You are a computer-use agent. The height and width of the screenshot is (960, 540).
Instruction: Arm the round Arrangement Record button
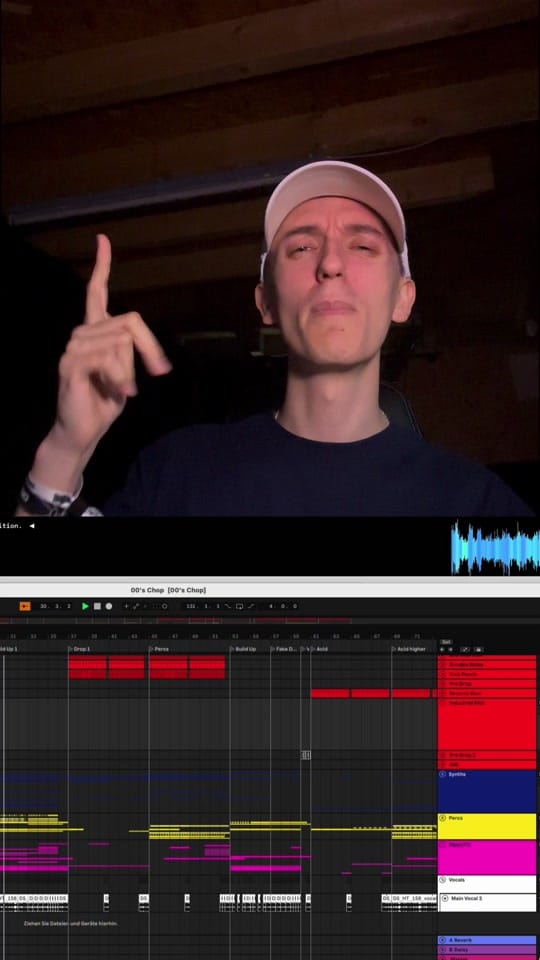coord(109,606)
